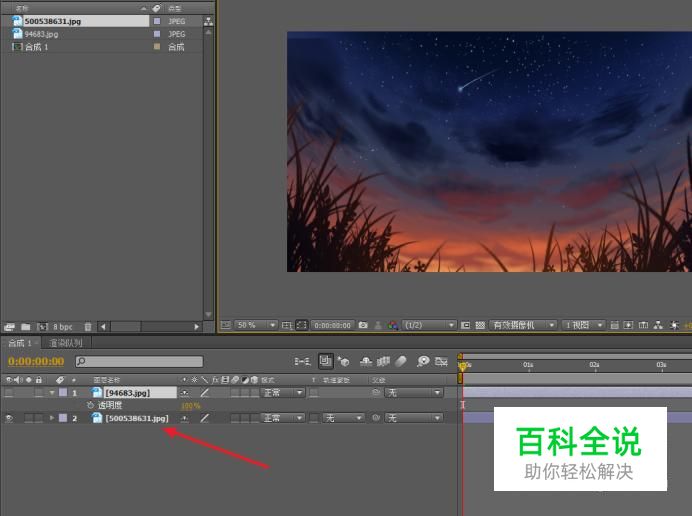Open grid and guide options
692x516 pixels.
coord(287,325)
